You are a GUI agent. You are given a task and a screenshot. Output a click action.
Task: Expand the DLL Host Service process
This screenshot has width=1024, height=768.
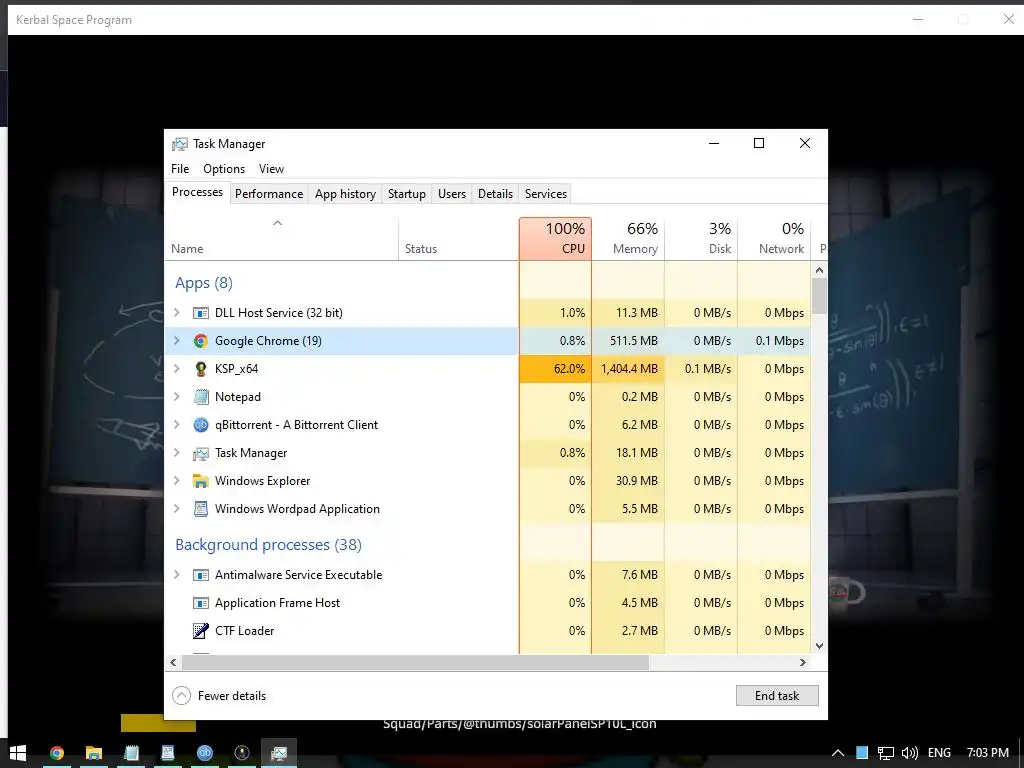[x=177, y=313]
